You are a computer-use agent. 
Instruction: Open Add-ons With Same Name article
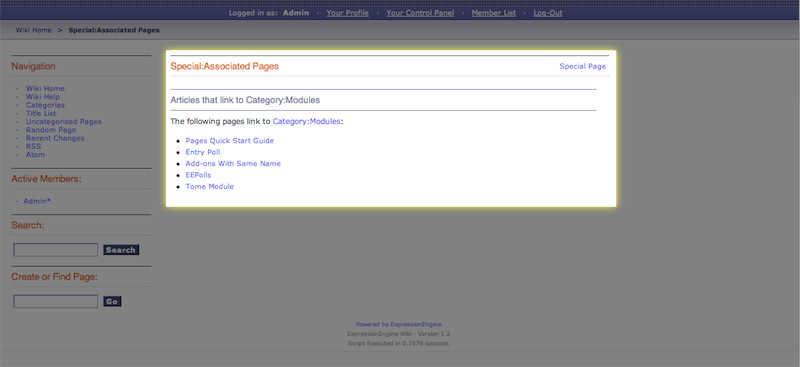click(x=233, y=163)
